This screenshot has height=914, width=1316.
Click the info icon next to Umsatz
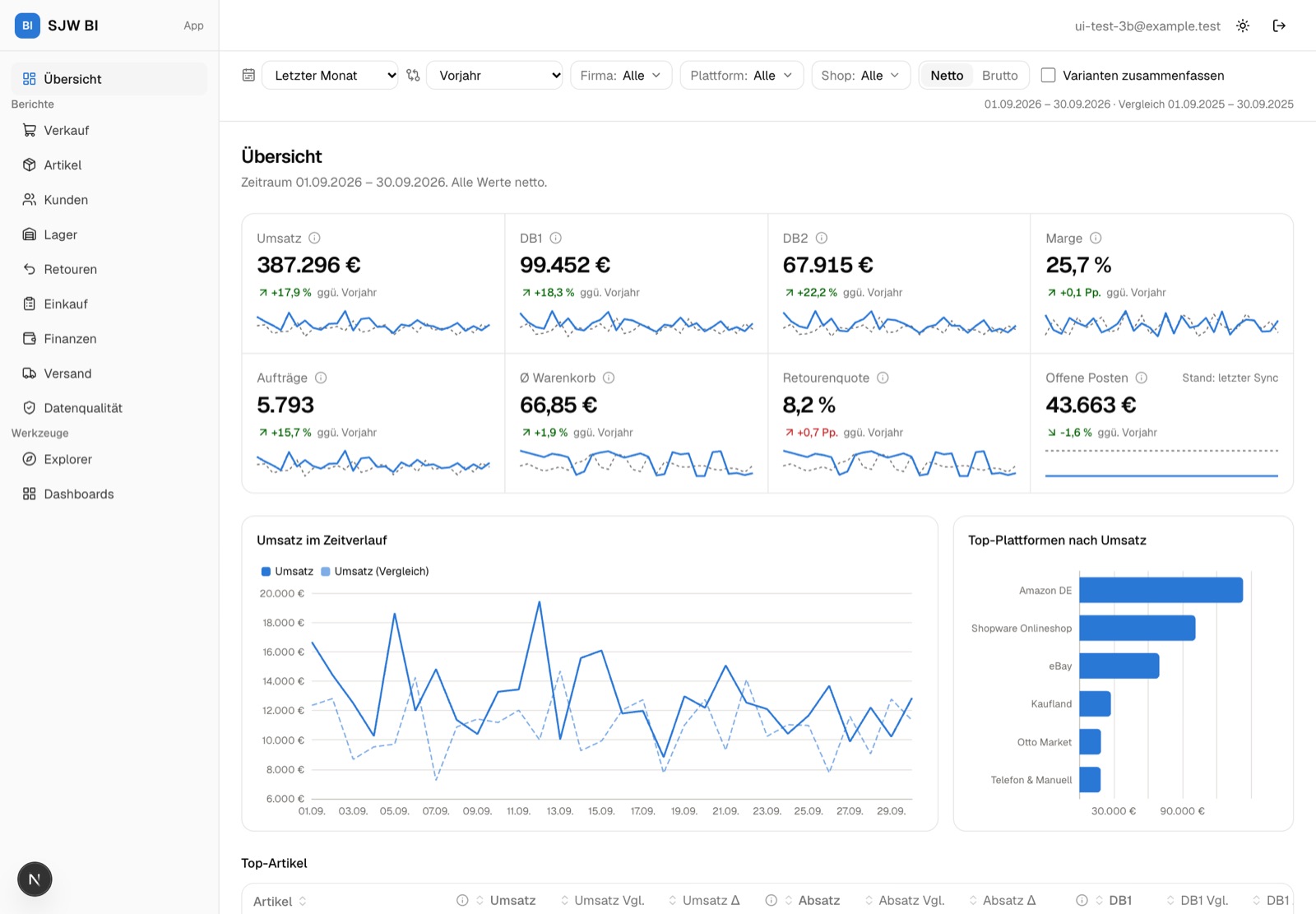(x=314, y=238)
